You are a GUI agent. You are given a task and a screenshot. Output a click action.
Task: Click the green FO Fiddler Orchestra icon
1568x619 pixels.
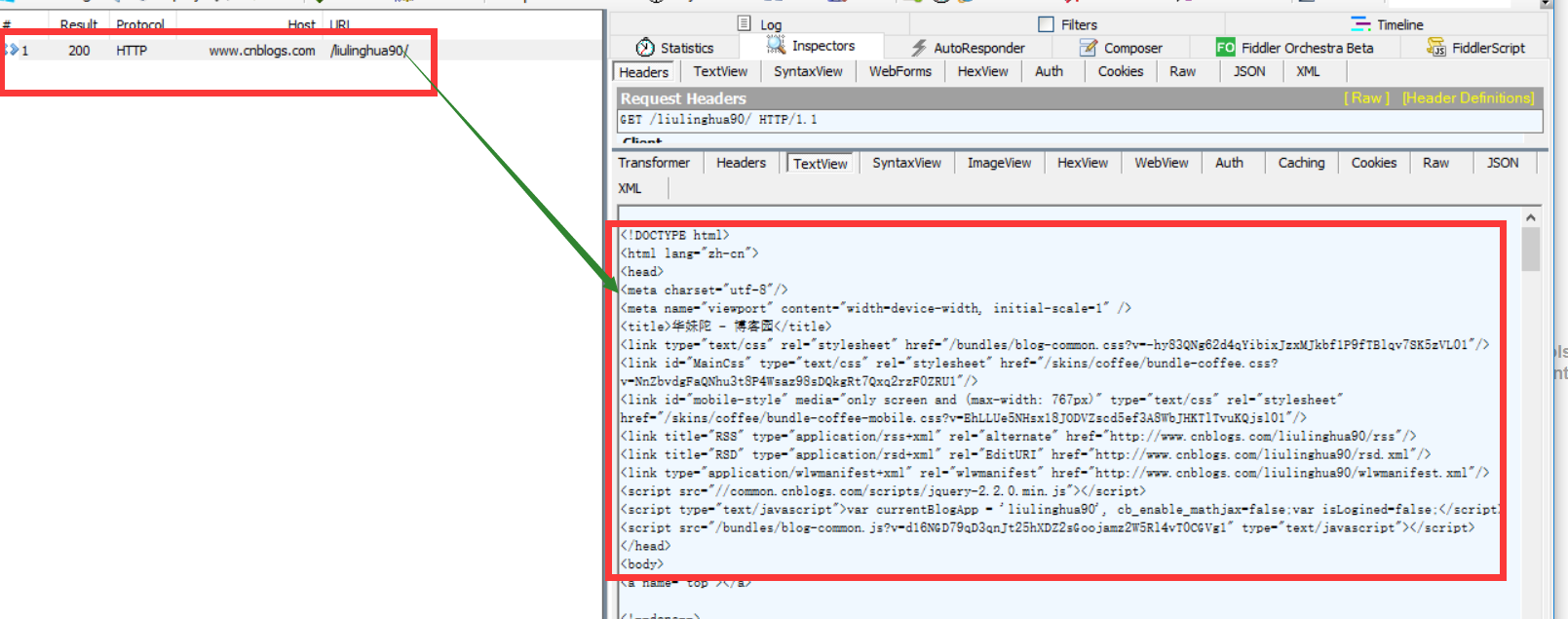1225,47
